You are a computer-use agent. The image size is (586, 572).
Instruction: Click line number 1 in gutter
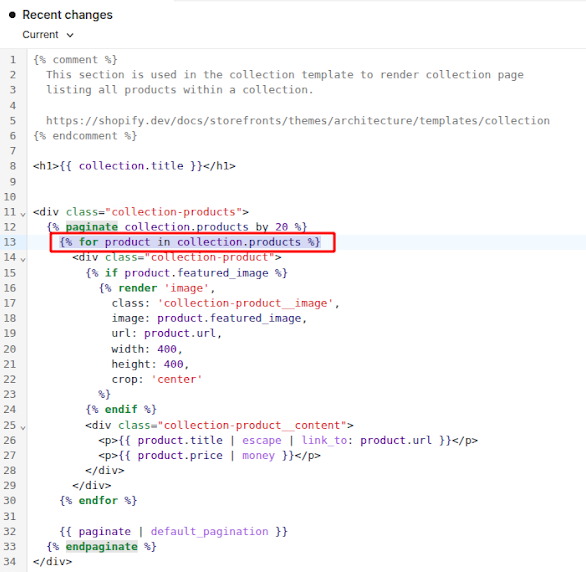click(13, 60)
